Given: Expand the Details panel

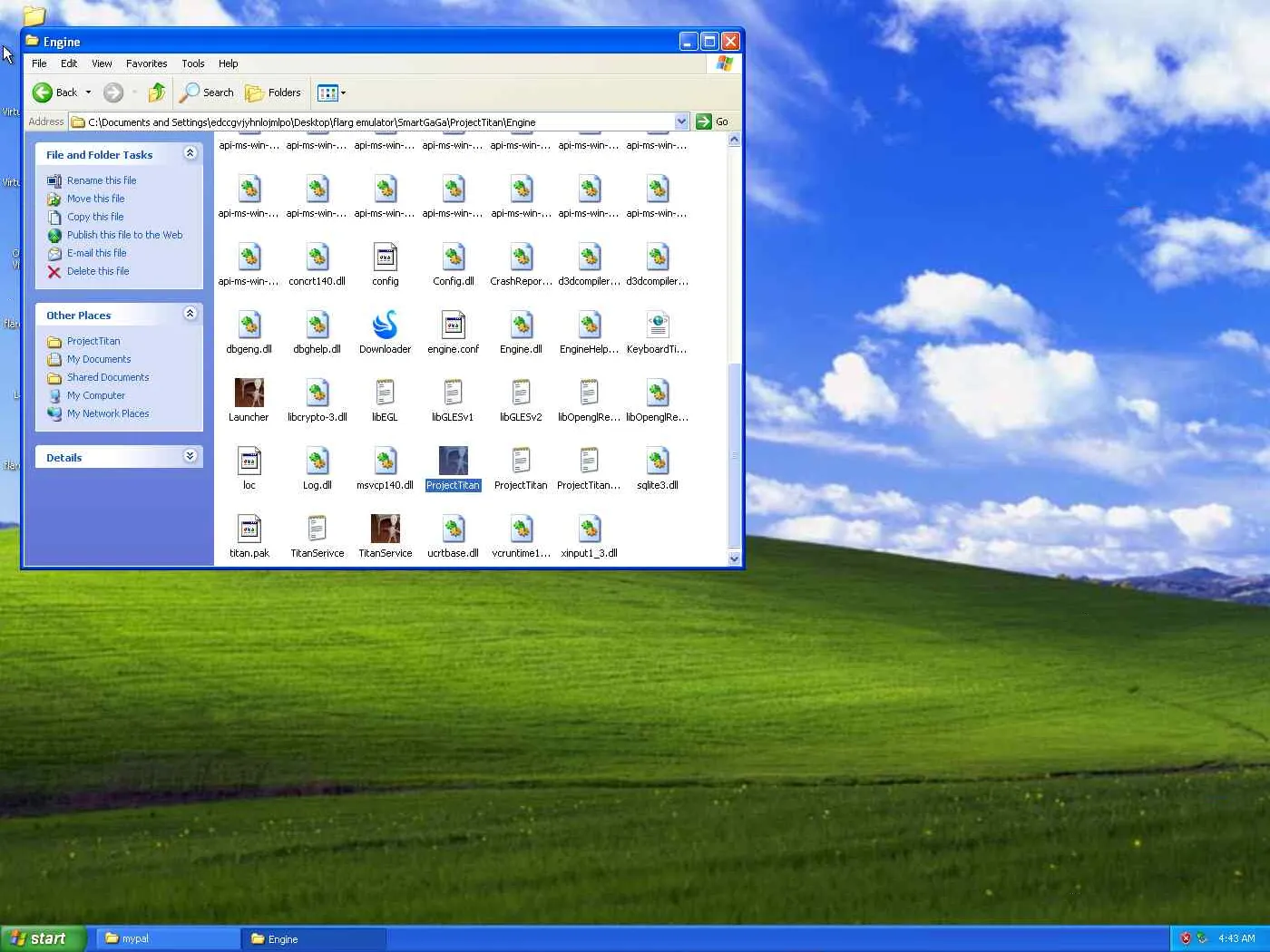Looking at the screenshot, I should 190,456.
